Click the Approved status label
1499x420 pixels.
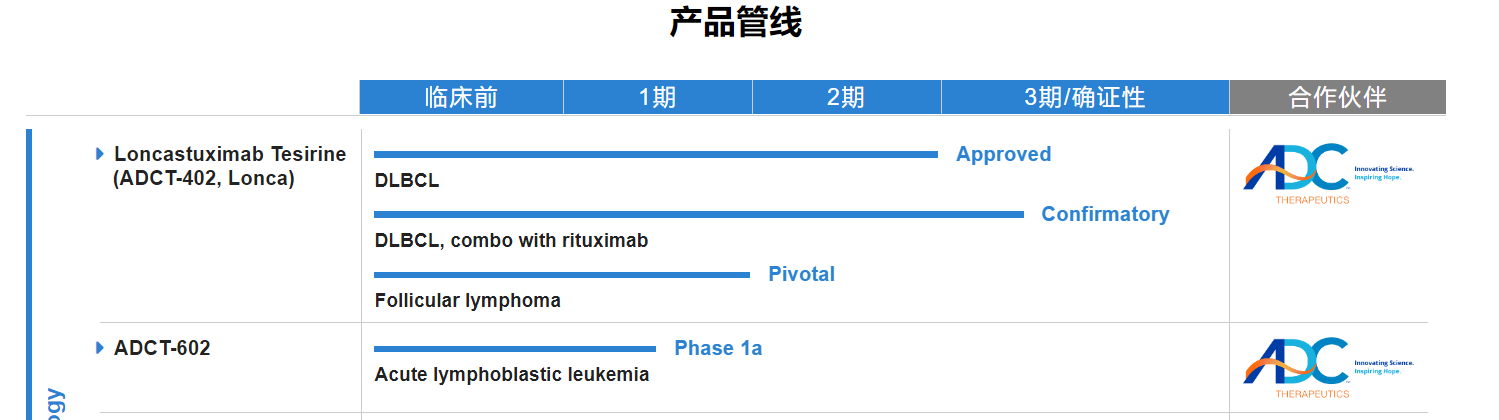(x=1003, y=154)
